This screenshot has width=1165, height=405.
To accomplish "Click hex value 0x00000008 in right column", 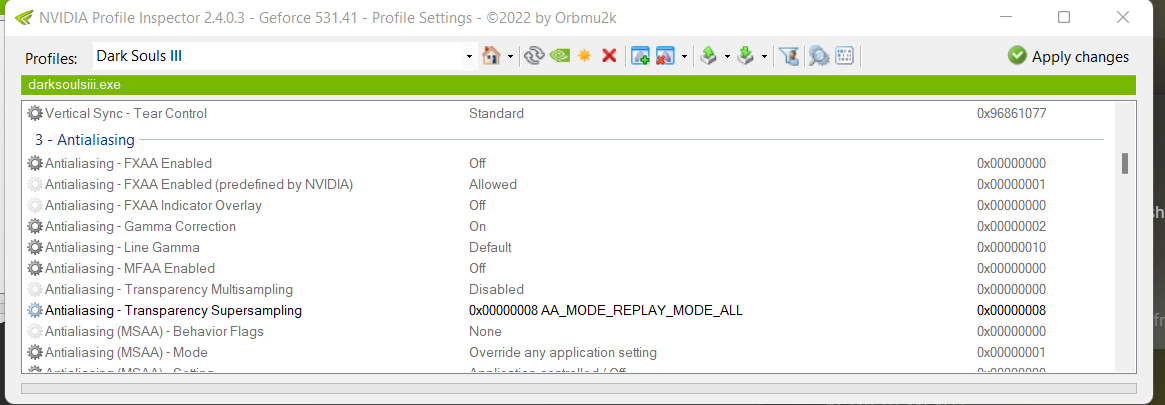I will [1011, 311].
